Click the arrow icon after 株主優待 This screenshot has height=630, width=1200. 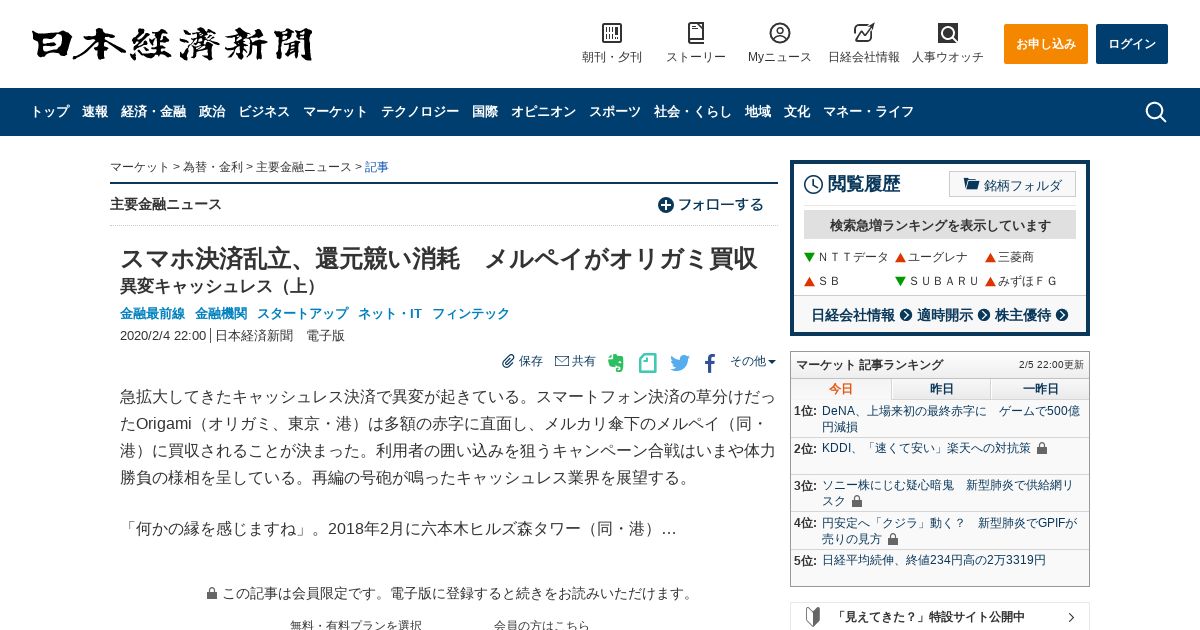point(1062,315)
